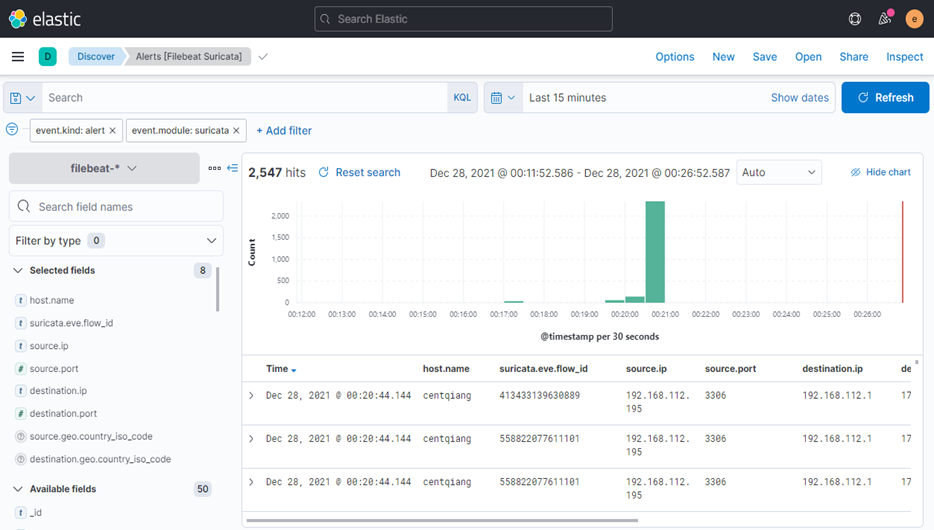The width and height of the screenshot is (934, 530).
Task: Open index pattern options dots icon
Action: (x=214, y=168)
